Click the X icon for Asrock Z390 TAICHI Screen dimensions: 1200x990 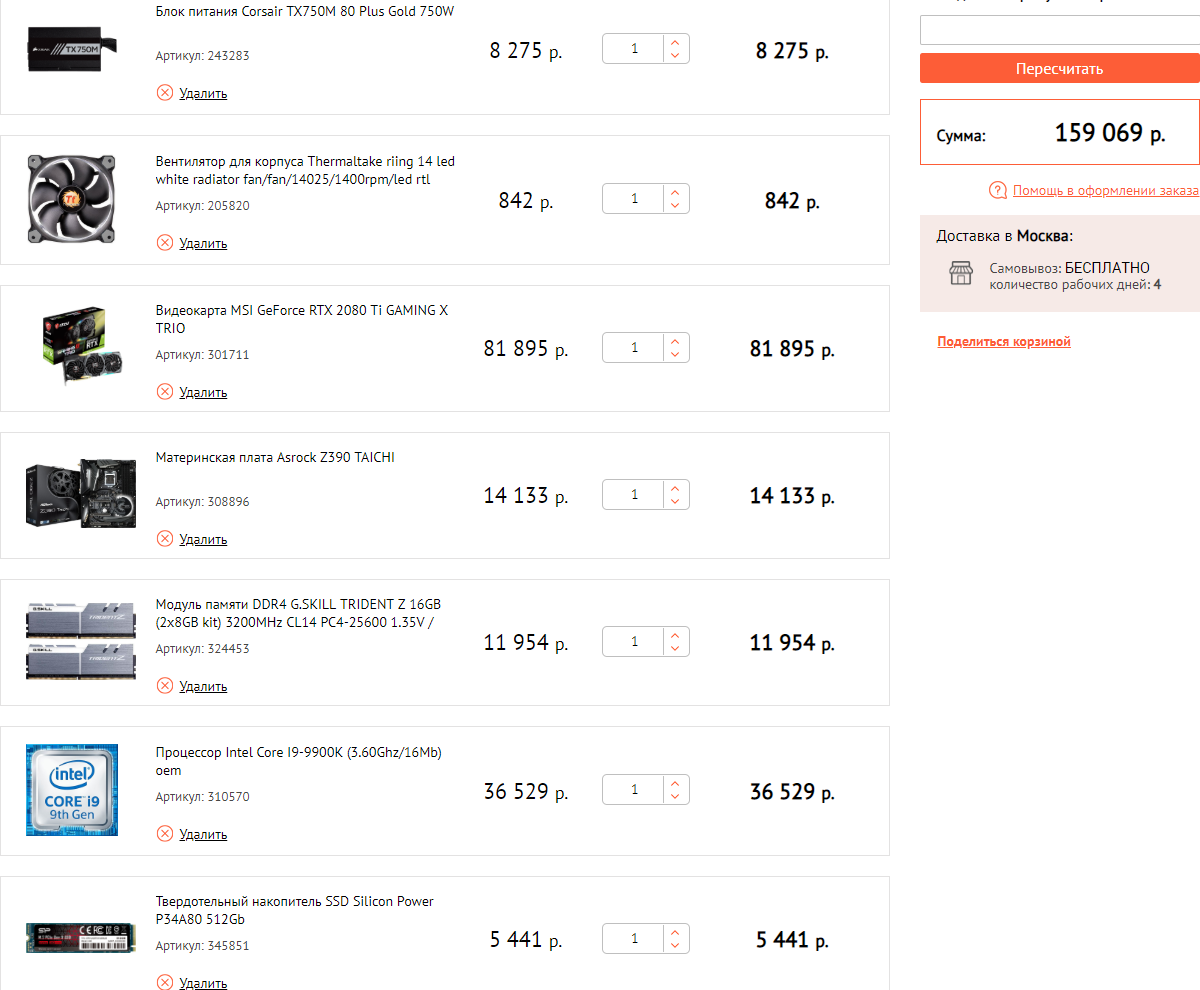[x=165, y=539]
